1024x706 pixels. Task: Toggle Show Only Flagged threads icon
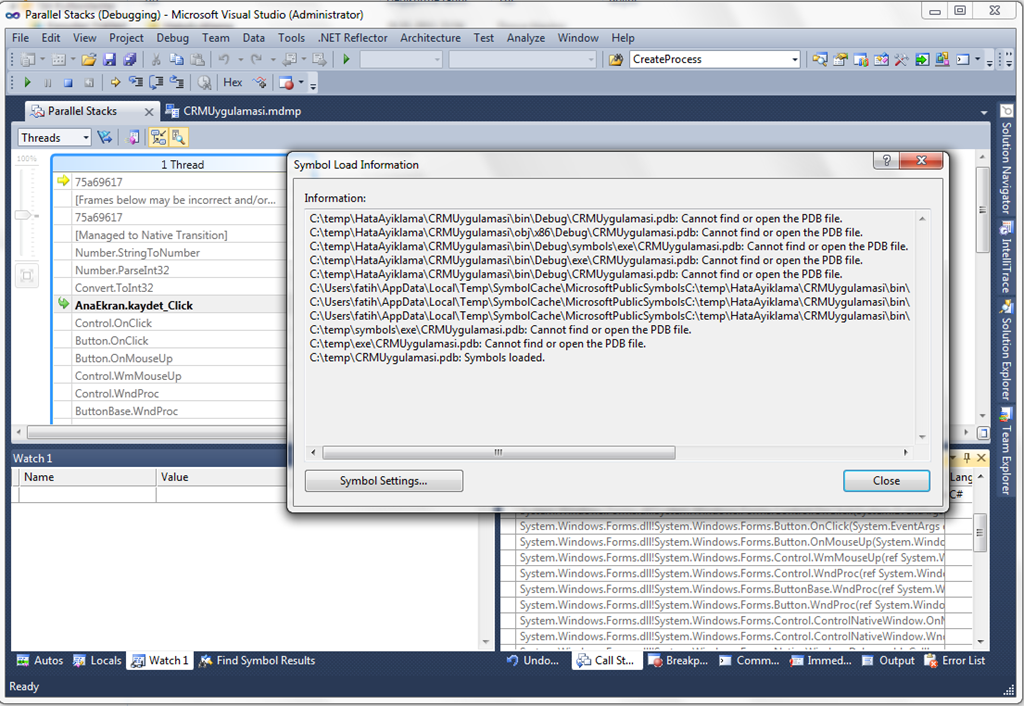[x=104, y=137]
